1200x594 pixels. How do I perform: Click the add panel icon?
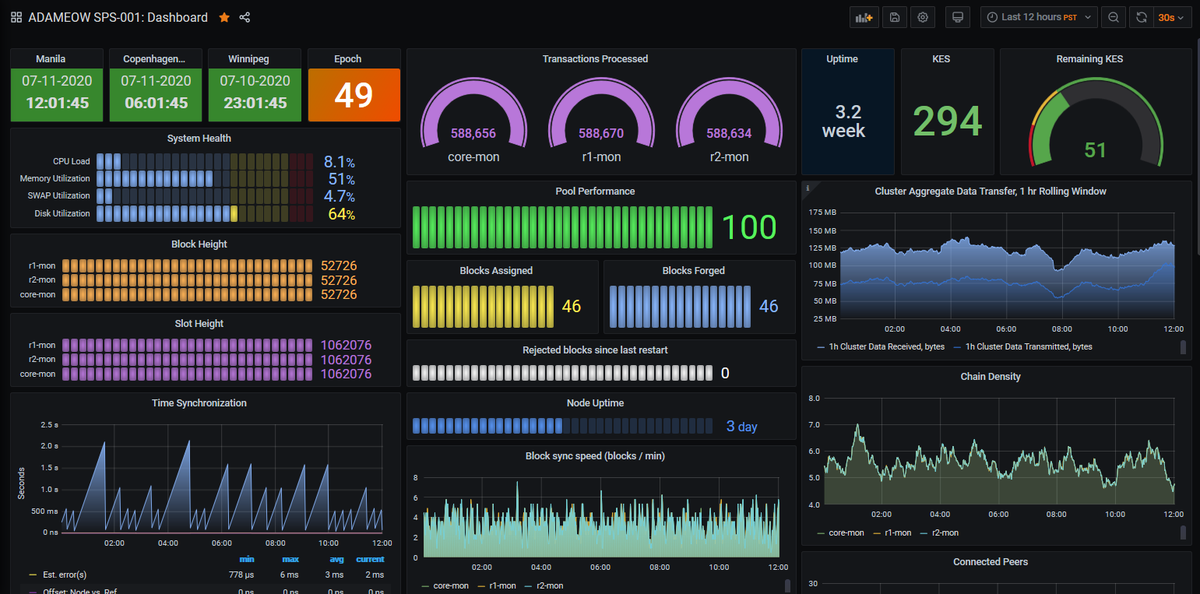[863, 17]
